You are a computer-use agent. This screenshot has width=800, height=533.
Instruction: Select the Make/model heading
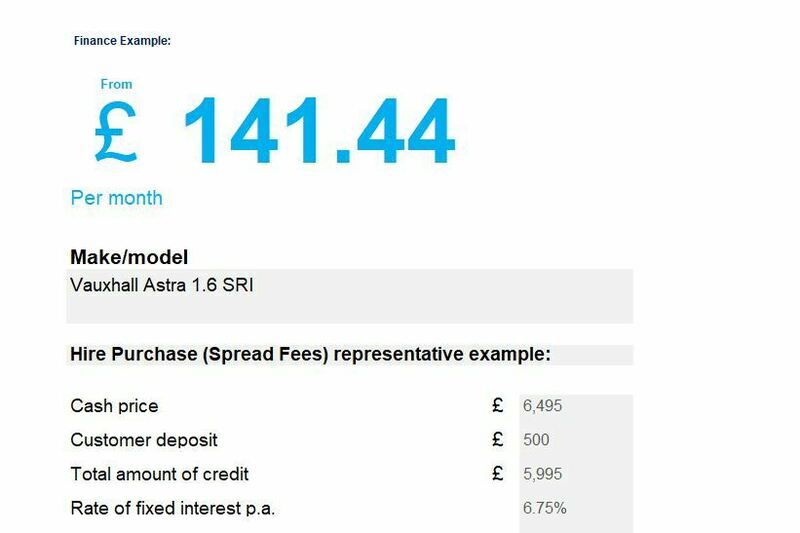pos(129,257)
